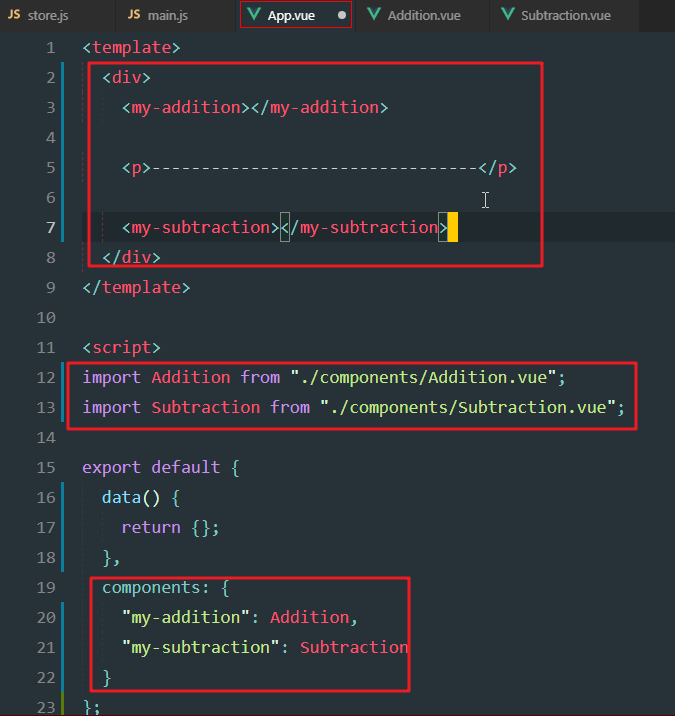The width and height of the screenshot is (675, 716).
Task: Select line number 7 in the gutter
Action: coord(50,227)
